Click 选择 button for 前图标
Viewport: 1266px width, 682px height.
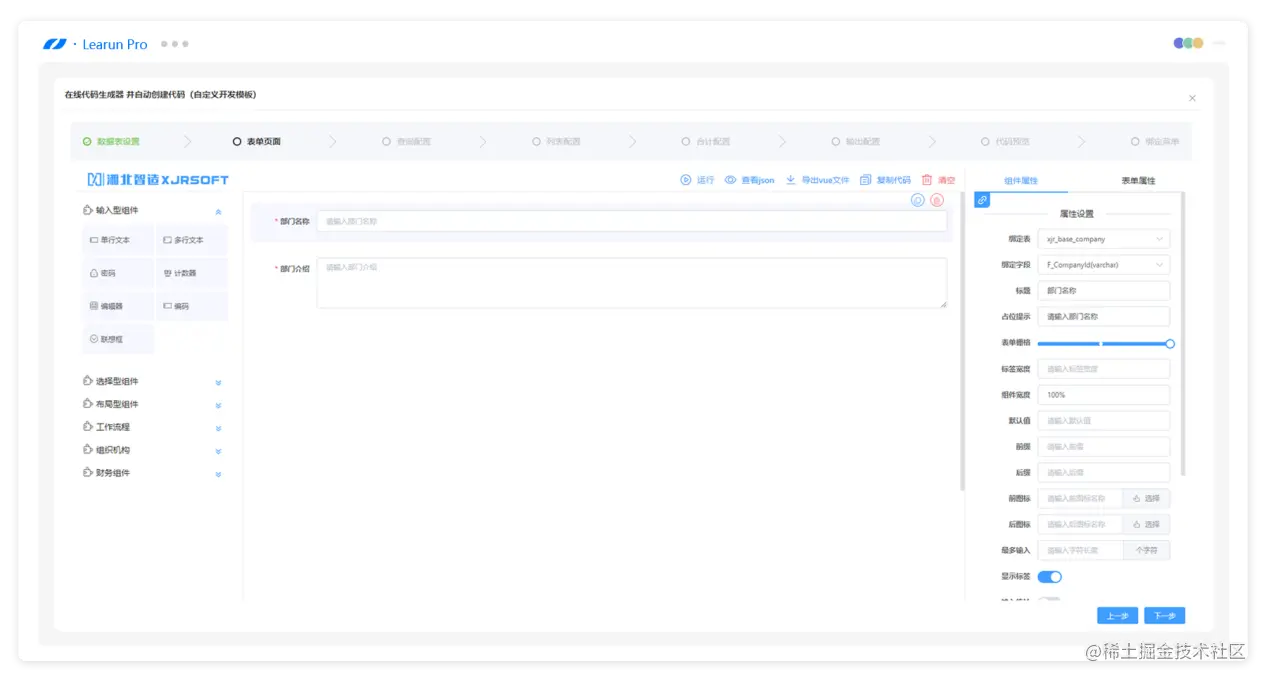click(x=1146, y=498)
